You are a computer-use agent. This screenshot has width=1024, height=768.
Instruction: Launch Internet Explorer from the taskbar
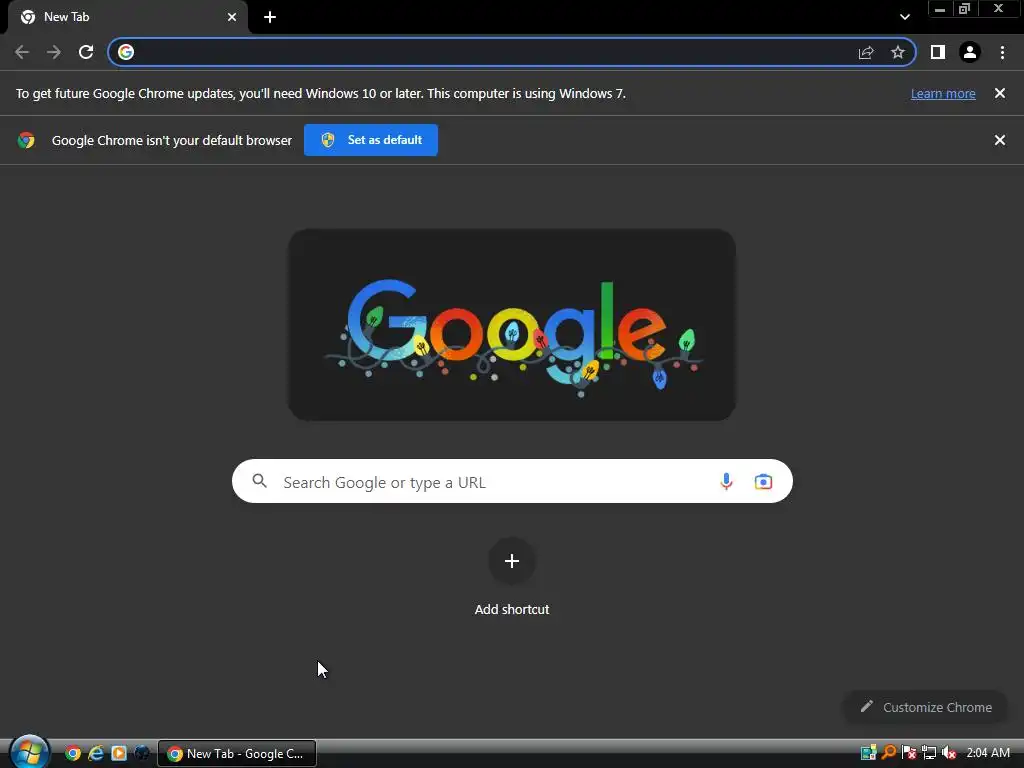click(x=96, y=754)
